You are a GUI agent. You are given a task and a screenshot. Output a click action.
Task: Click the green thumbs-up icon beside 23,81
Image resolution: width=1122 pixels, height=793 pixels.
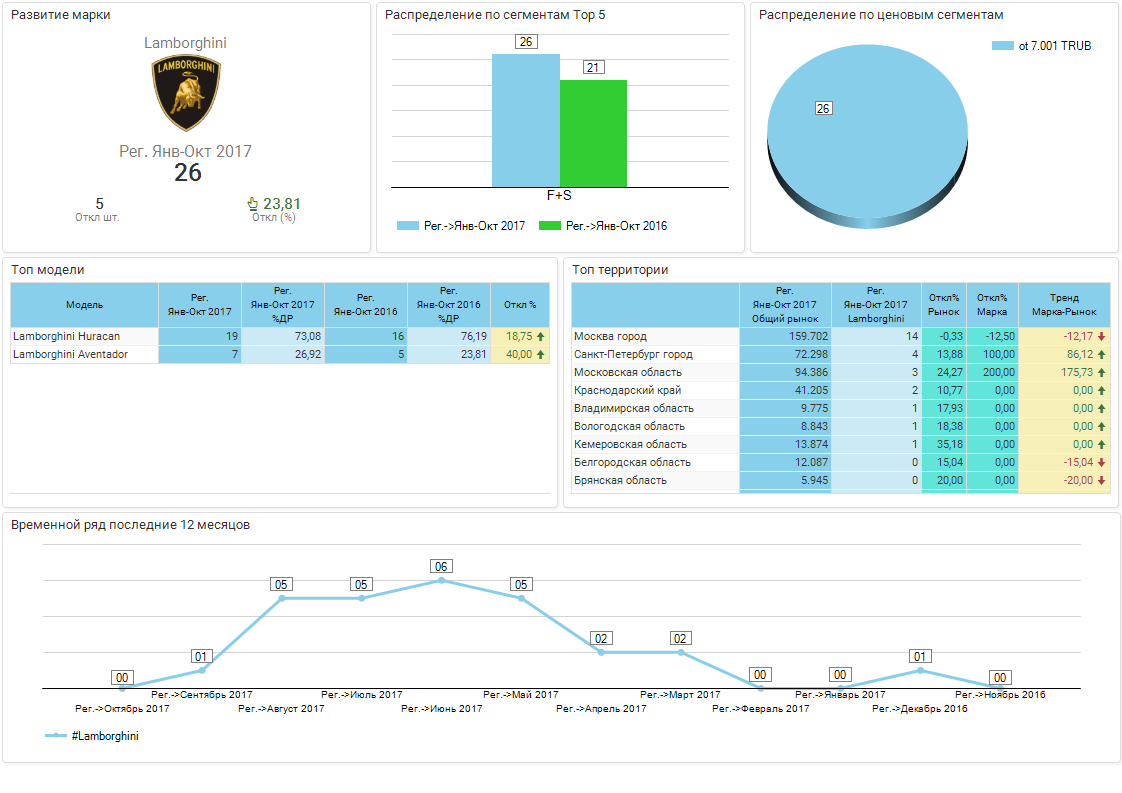(253, 204)
